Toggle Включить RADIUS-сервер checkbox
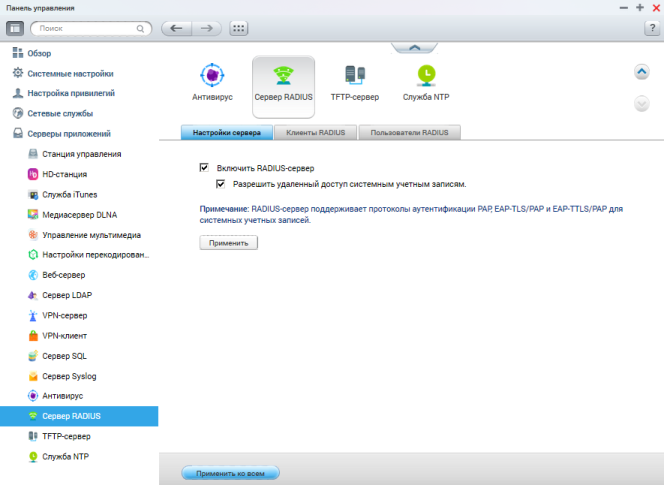Screen dimensions: 664x485 click(204, 168)
